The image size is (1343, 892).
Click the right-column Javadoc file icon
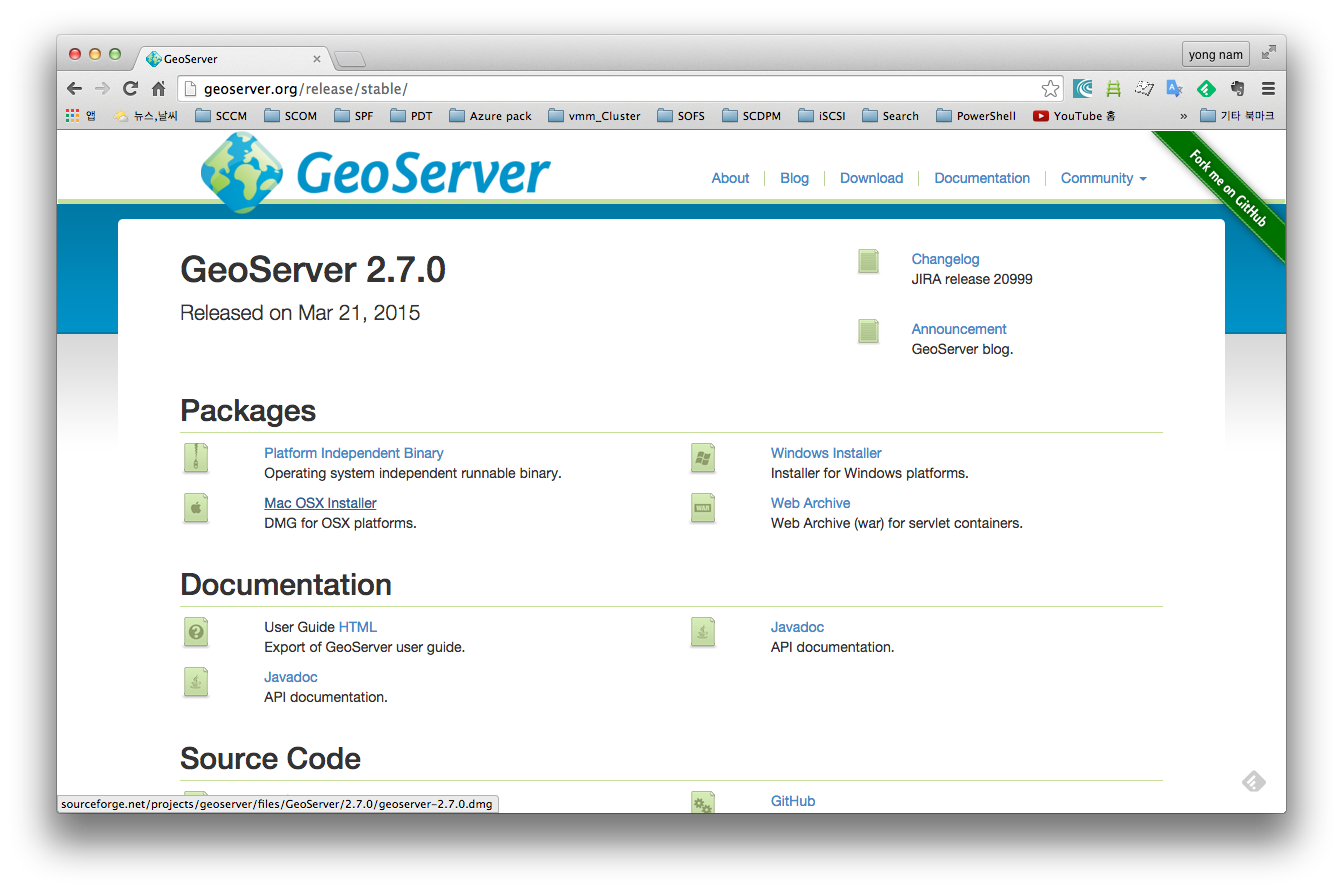703,632
